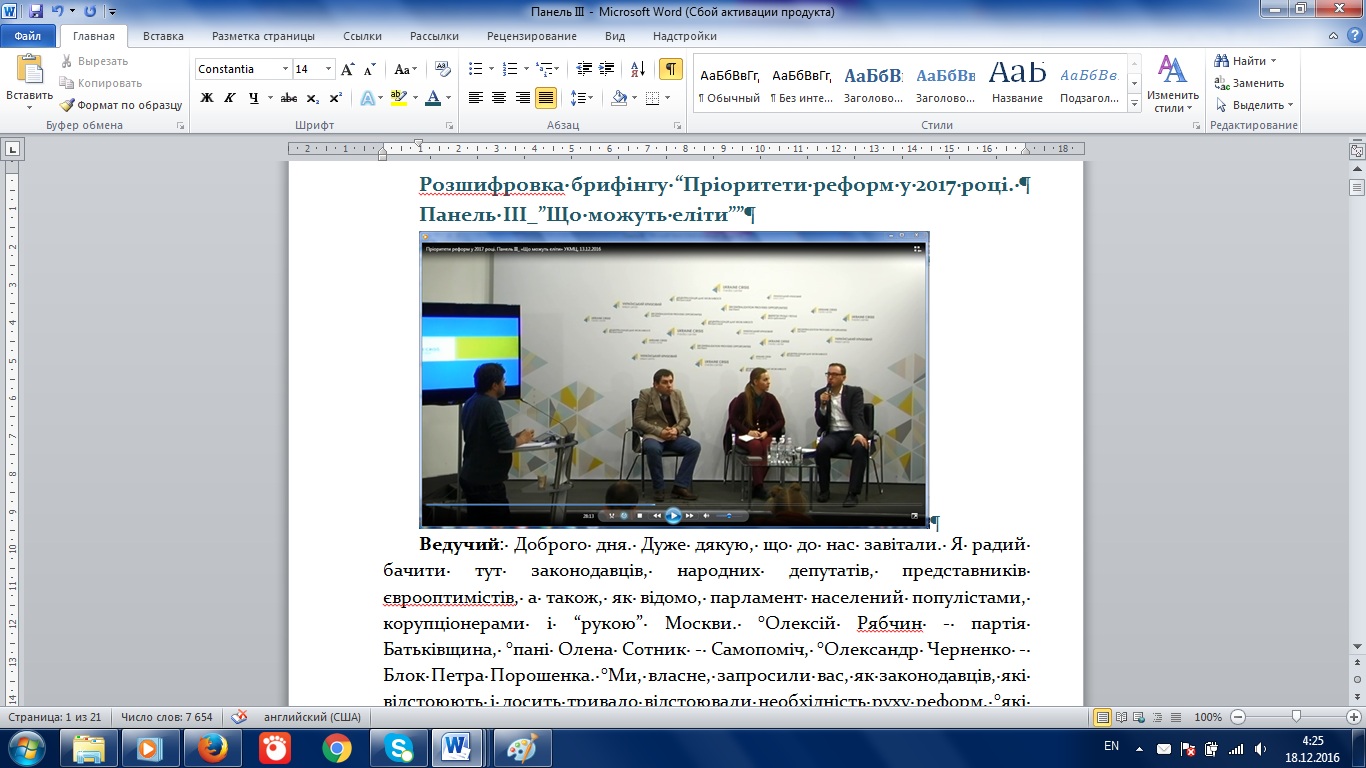Save document from quick access toolbar
The width and height of the screenshot is (1366, 768).
(36, 11)
